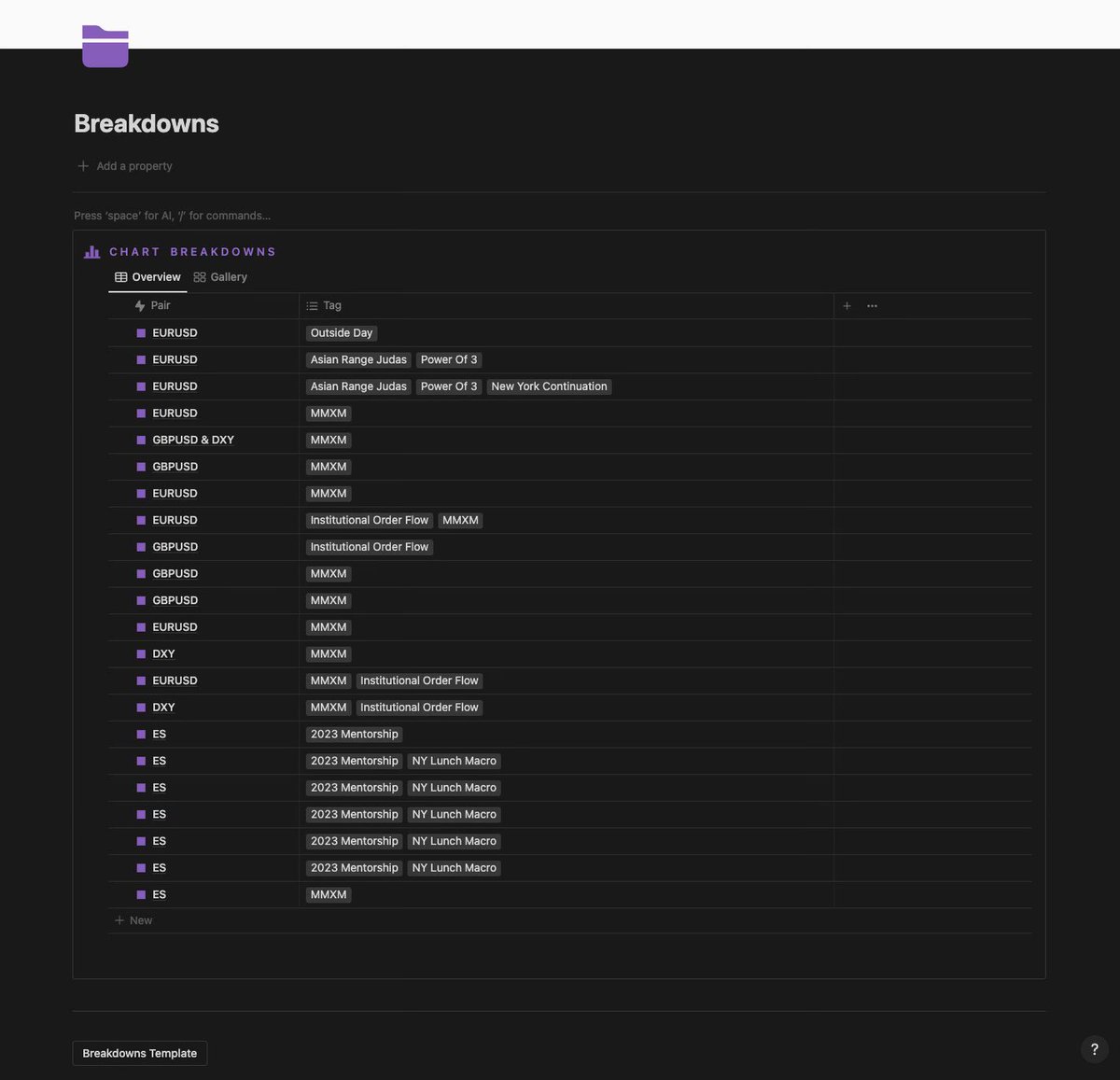Switch to the Overview table tab
Viewport: 1120px width, 1080px height.
coord(147,277)
